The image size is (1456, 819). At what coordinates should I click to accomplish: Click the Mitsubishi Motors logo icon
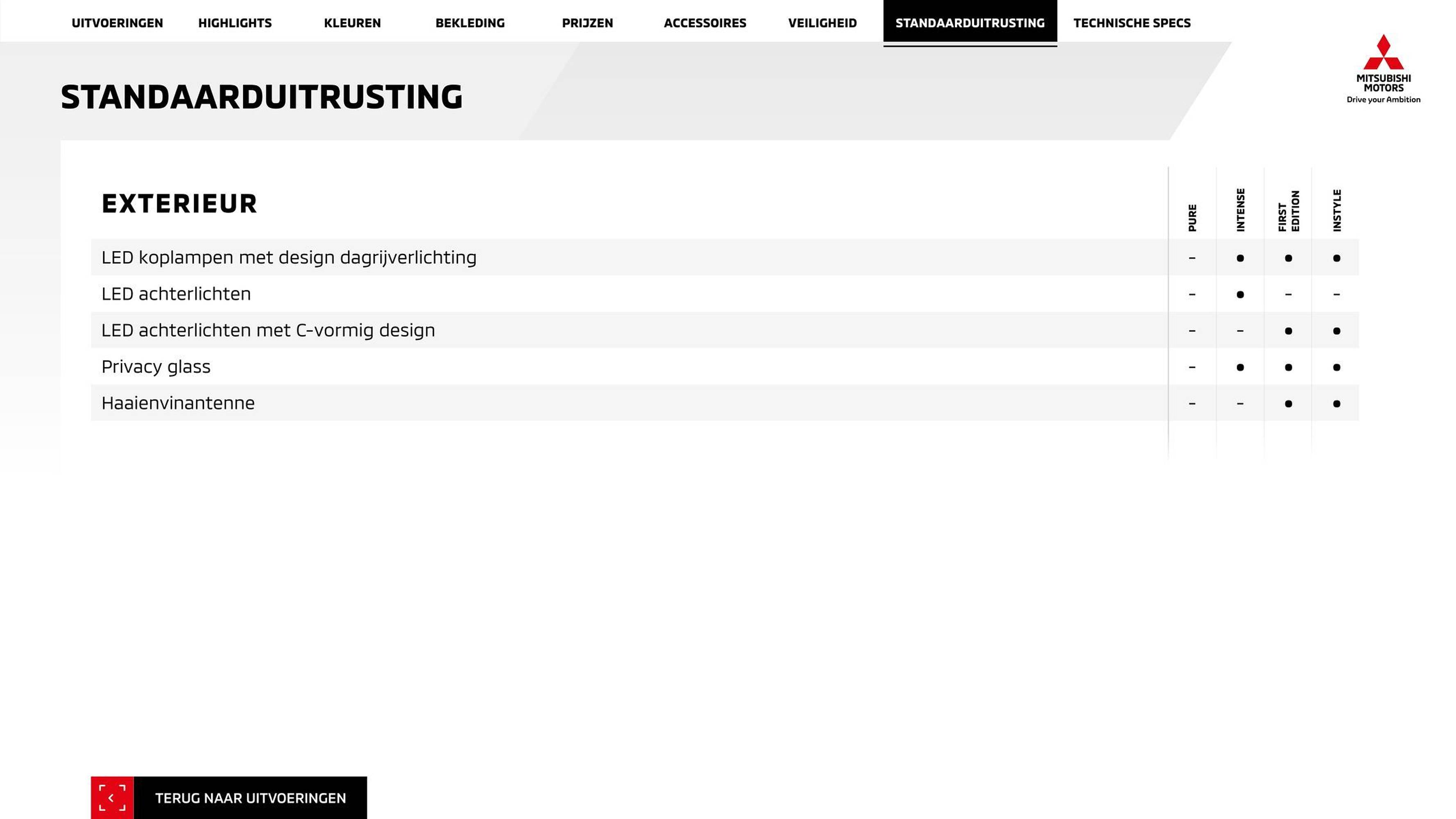point(1383,54)
